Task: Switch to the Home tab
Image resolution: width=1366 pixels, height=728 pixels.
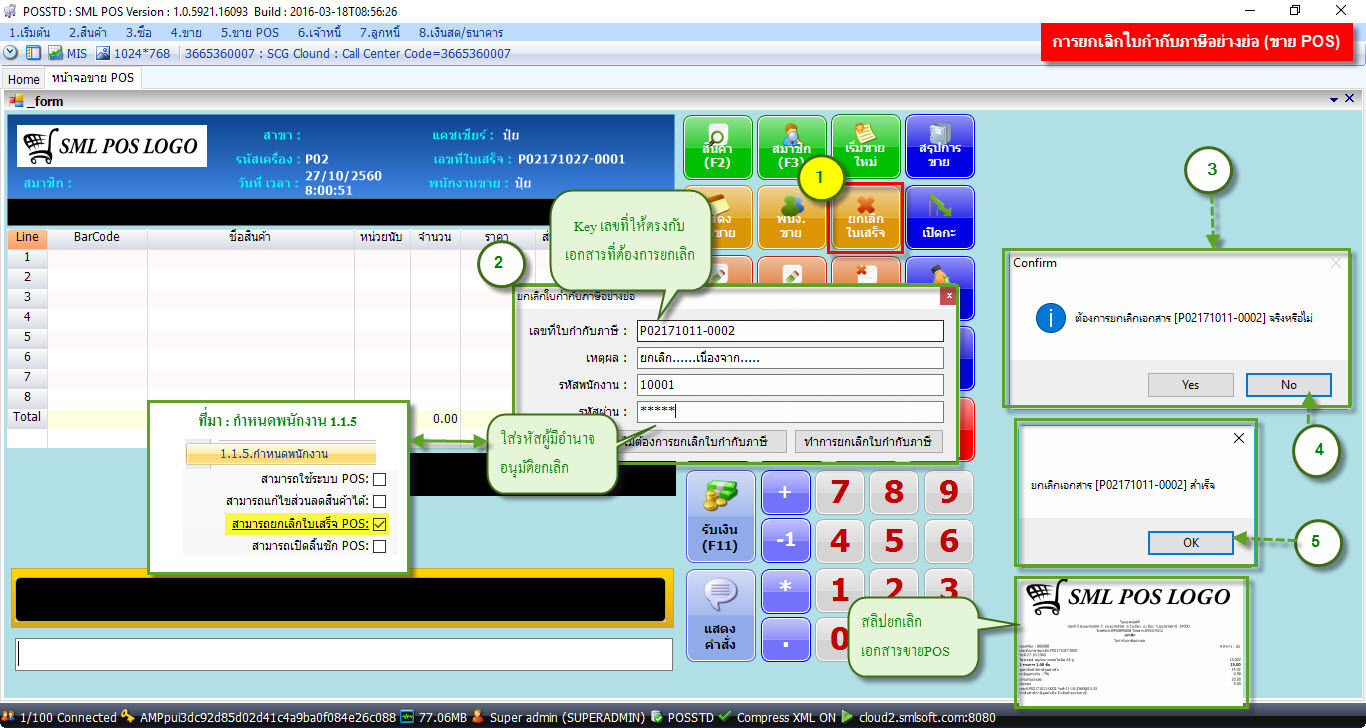Action: pyautogui.click(x=23, y=79)
